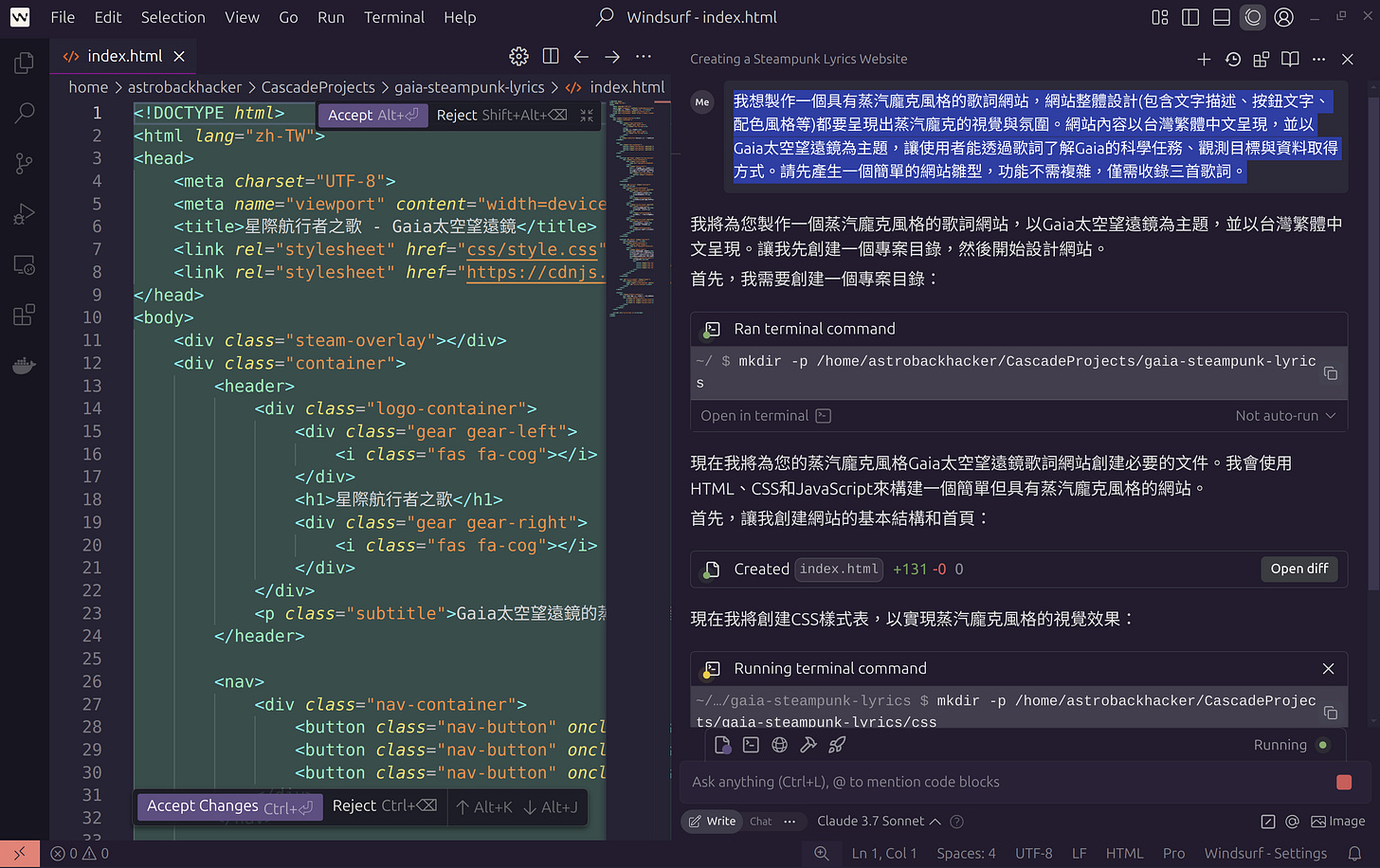Viewport: 1380px width, 868px height.
Task: Click the Ask anything input field
Action: point(1005,782)
